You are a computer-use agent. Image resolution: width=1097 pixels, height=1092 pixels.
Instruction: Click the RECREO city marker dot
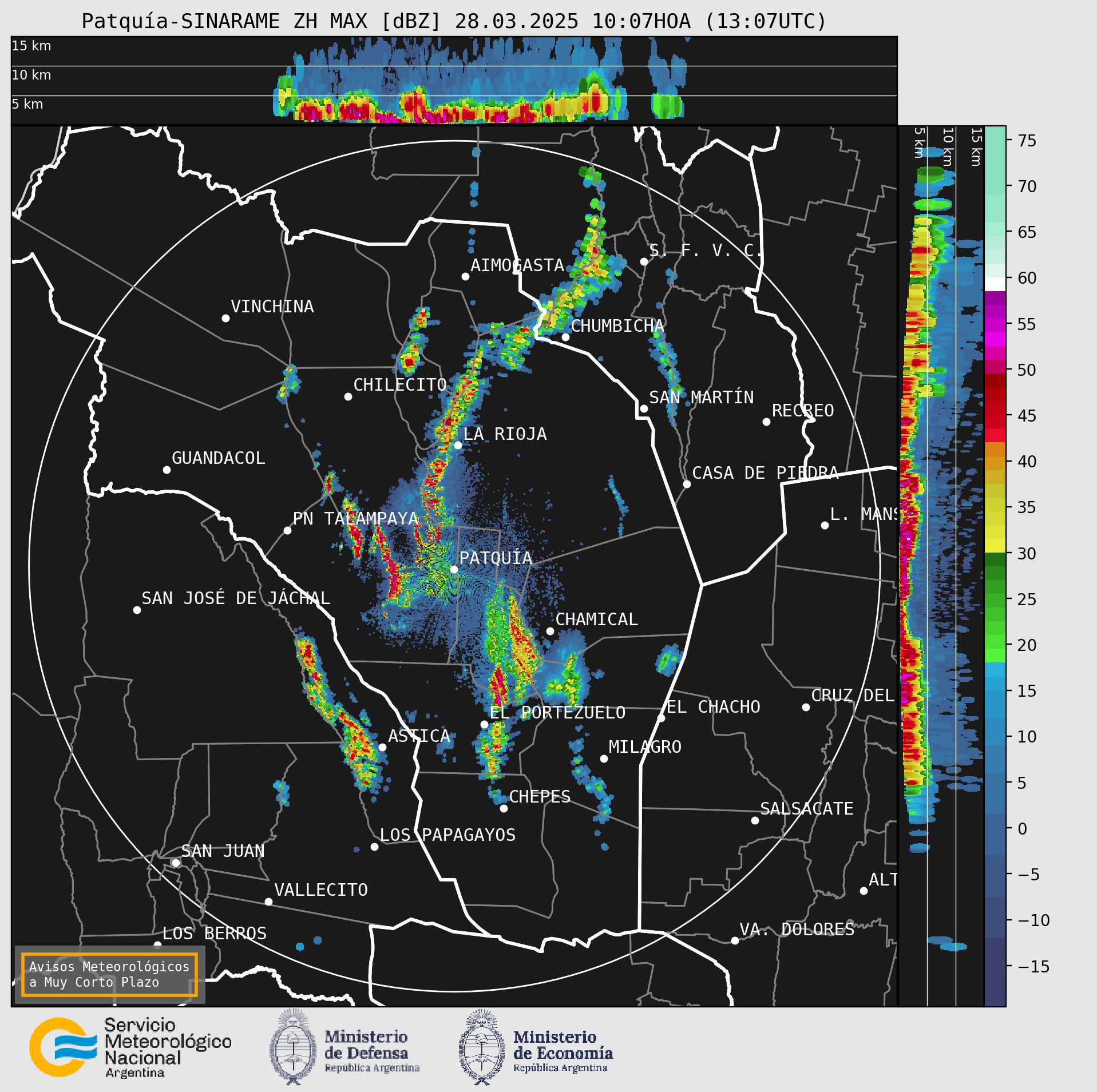pos(766,422)
